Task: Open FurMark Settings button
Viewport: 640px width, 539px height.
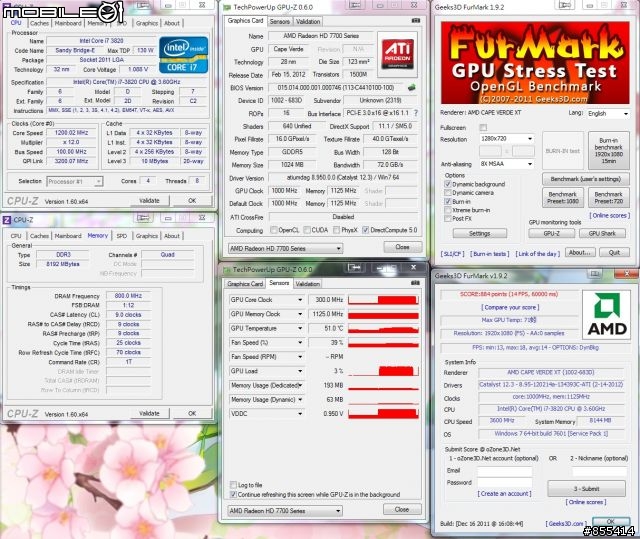Action: point(480,234)
